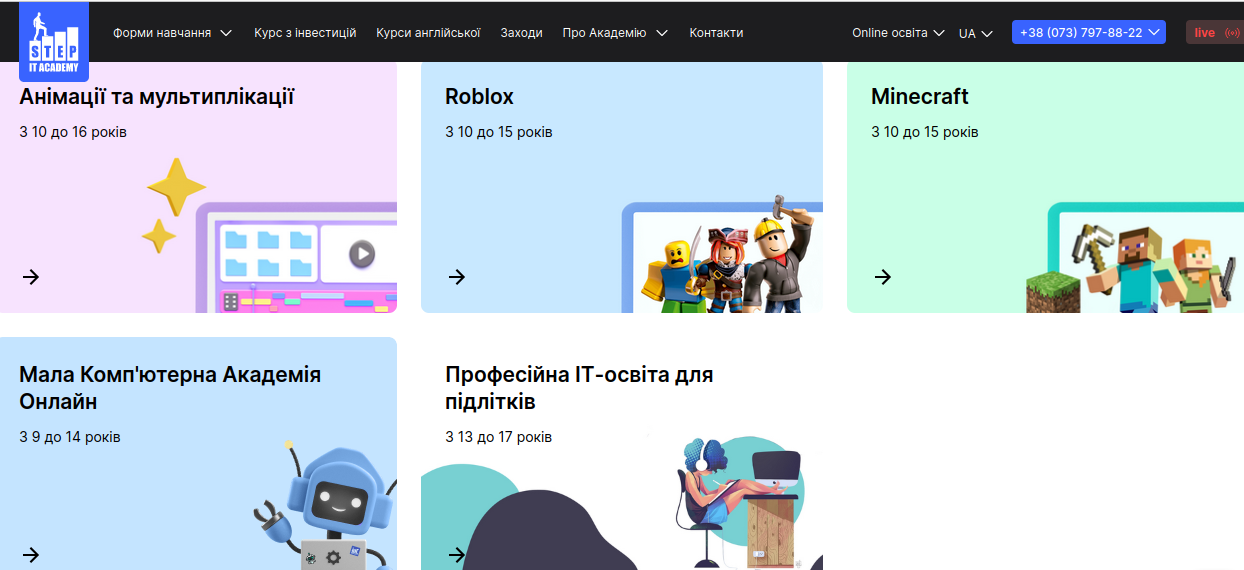The height and width of the screenshot is (570, 1244).
Task: Go to Курси англійської
Action: [428, 33]
